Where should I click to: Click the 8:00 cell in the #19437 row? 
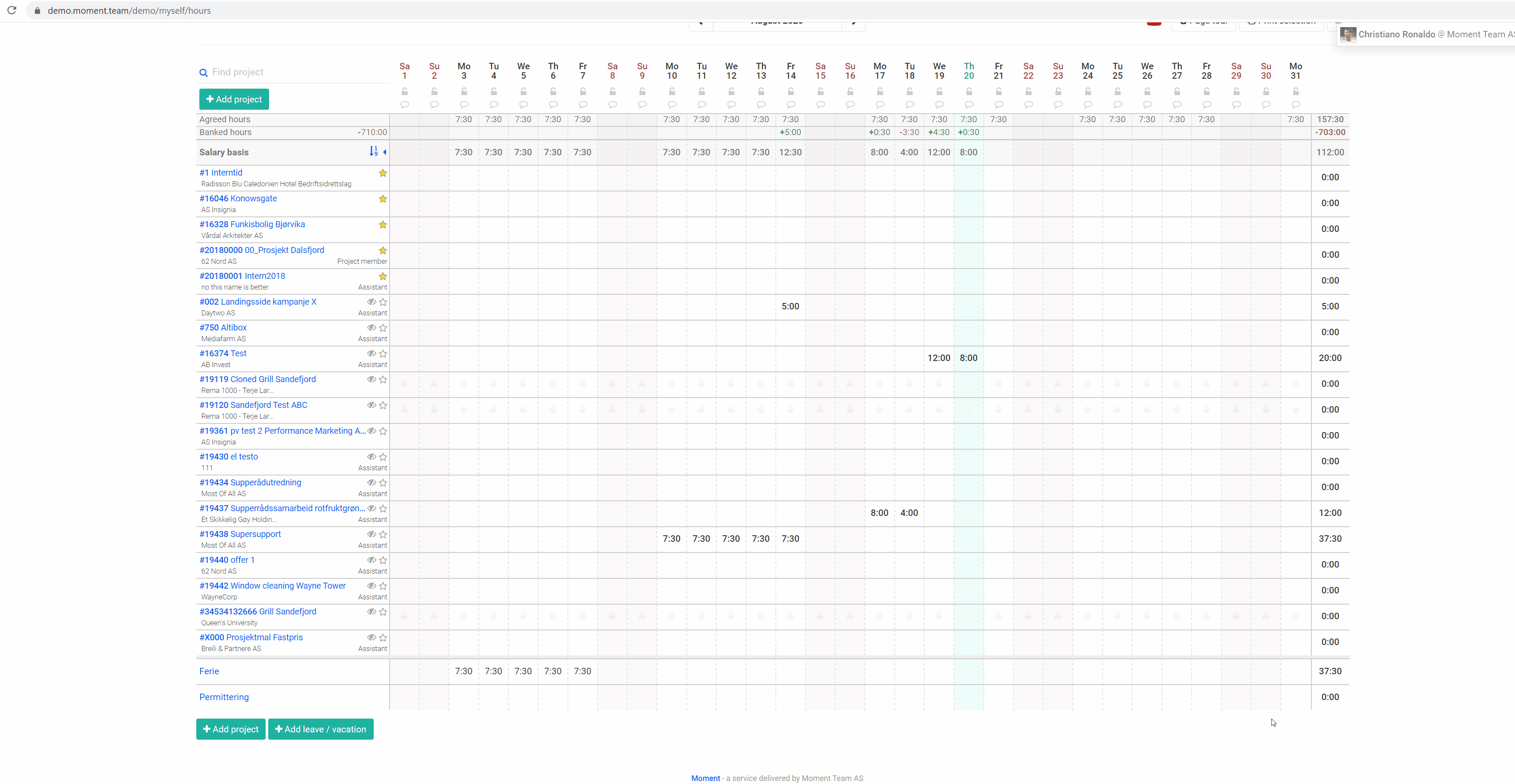[x=879, y=513]
